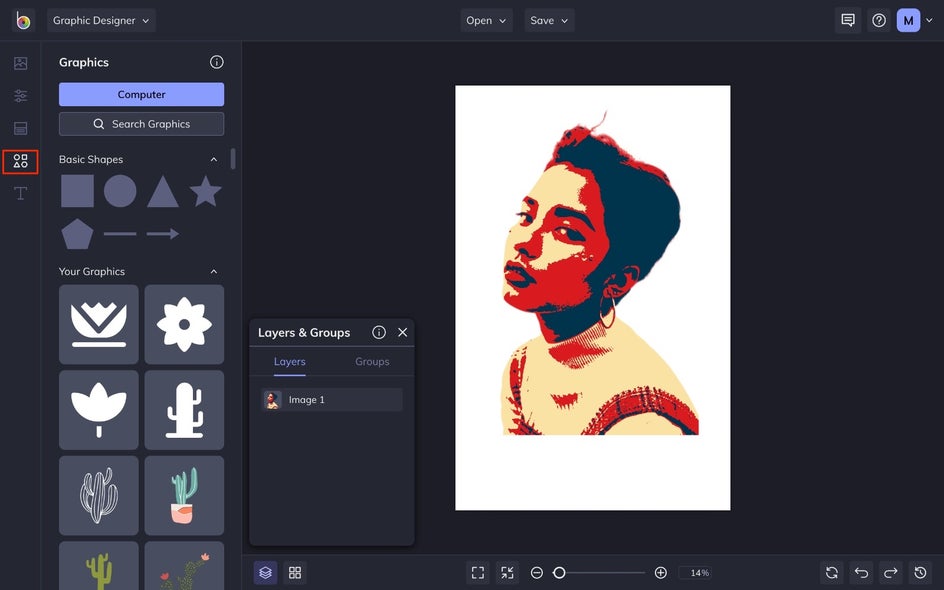The height and width of the screenshot is (590, 944).
Task: Click the M user avatar
Action: [x=908, y=20]
